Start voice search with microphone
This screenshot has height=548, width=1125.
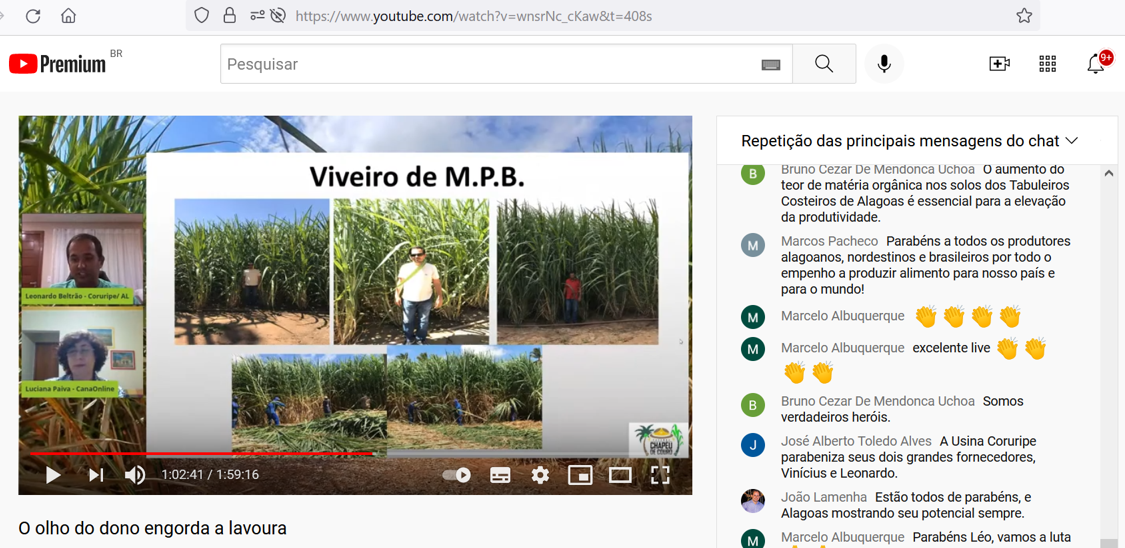click(884, 64)
